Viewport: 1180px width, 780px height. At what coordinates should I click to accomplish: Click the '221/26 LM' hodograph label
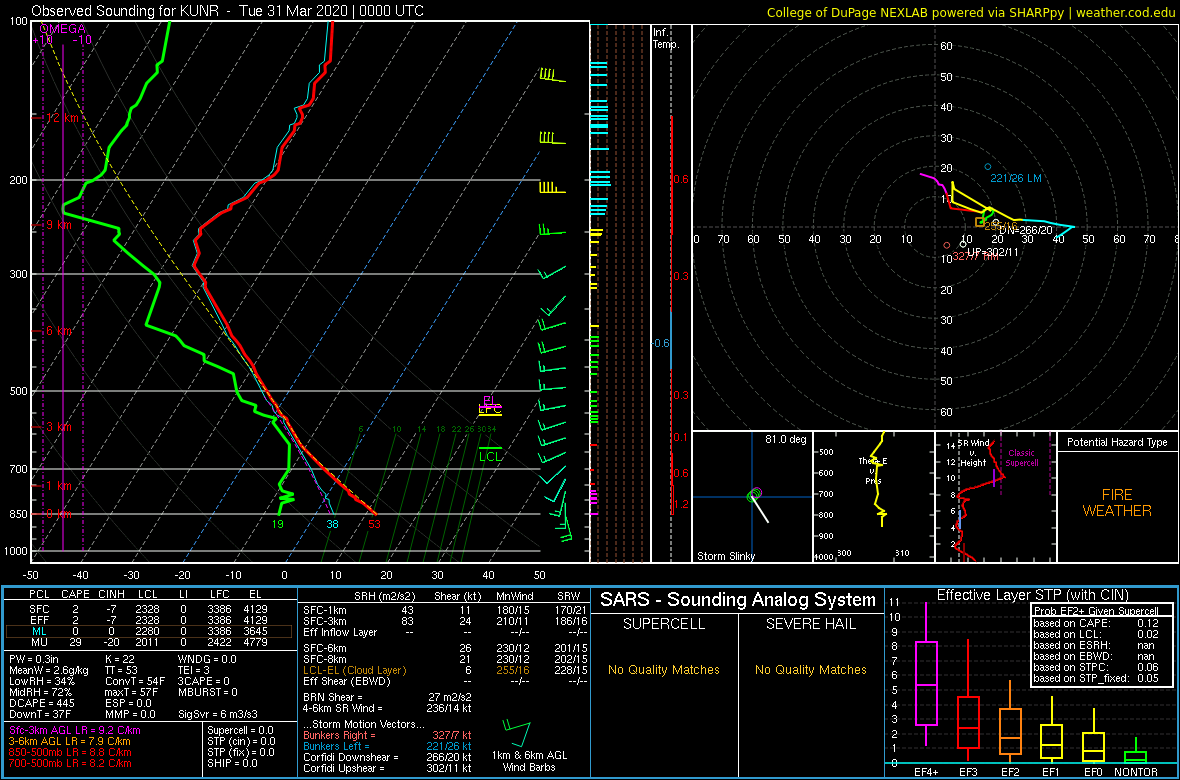(1016, 178)
